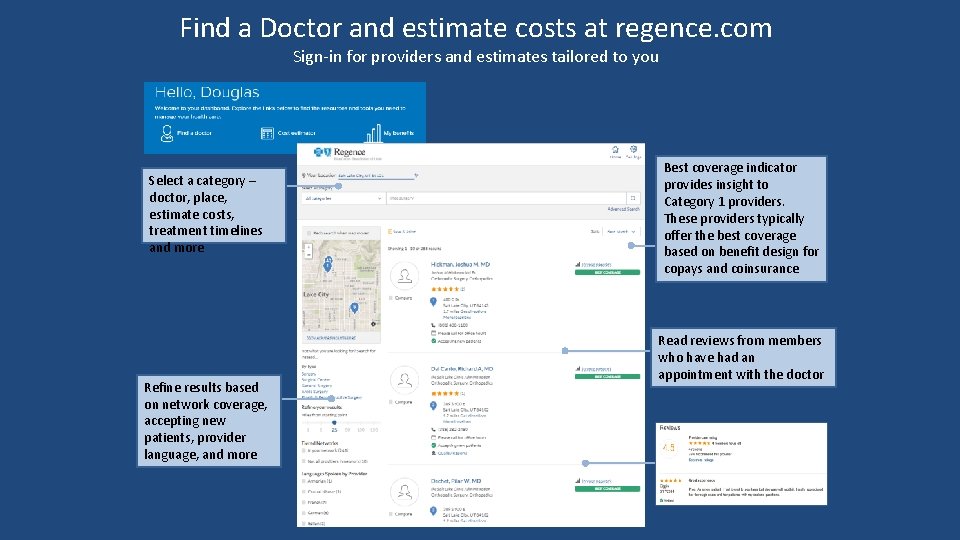Open Hickman, Joshua M, MD profile link
This screenshot has height=540, width=960.
[x=460, y=264]
